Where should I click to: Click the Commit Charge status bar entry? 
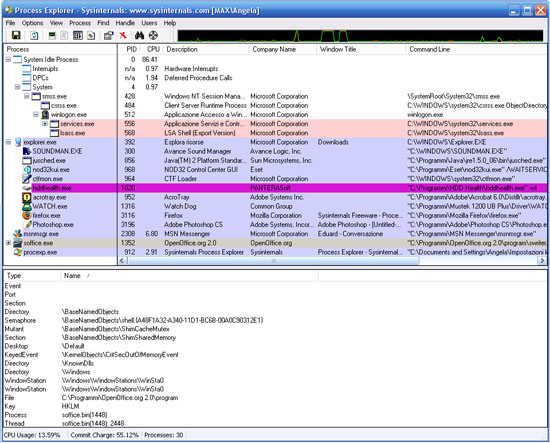click(x=105, y=435)
